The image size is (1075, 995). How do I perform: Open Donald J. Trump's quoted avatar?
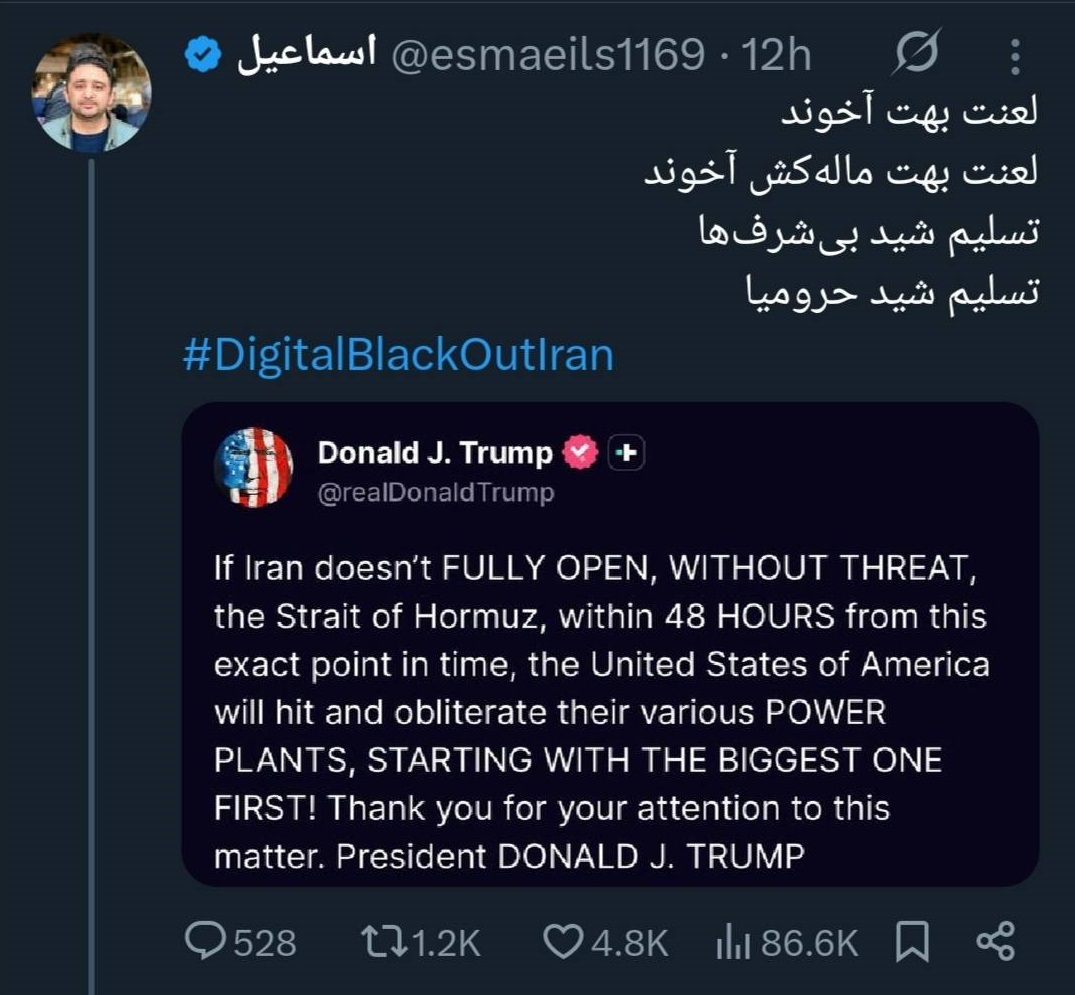pyautogui.click(x=254, y=467)
